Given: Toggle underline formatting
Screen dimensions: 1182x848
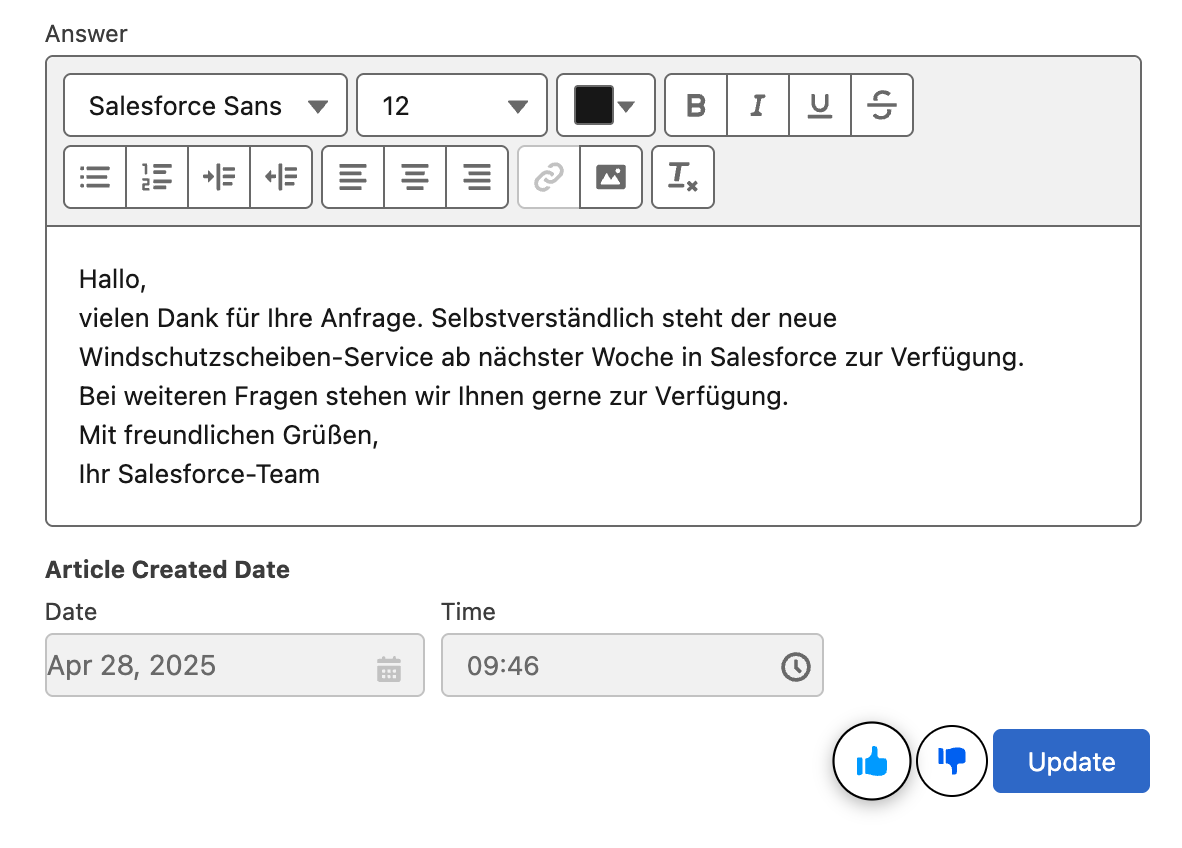Looking at the screenshot, I should click(820, 106).
